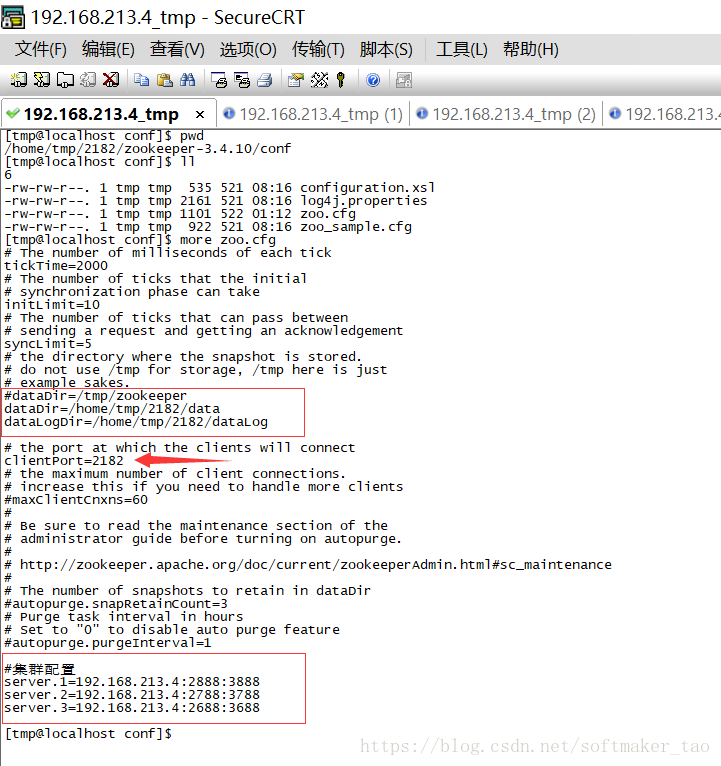Click the Print printer icon
Screen dimensions: 721x766
tap(265, 80)
